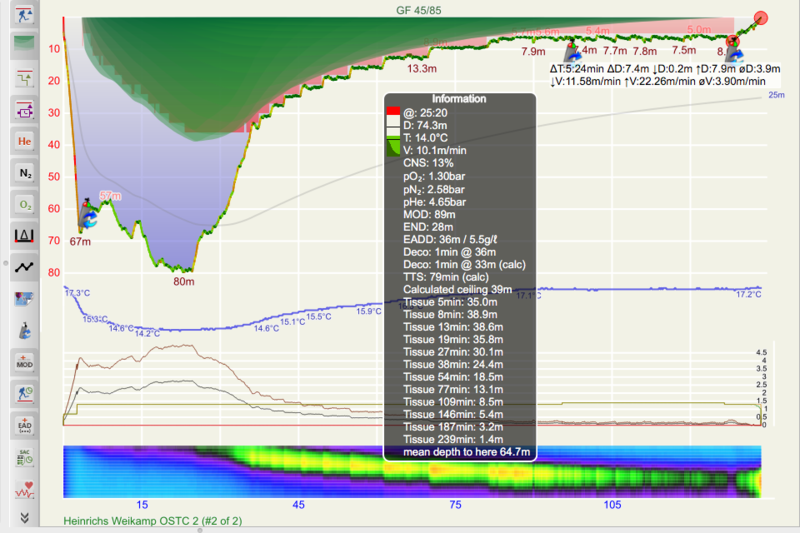Expand more toolbar items with double chevron

pos(24,517)
